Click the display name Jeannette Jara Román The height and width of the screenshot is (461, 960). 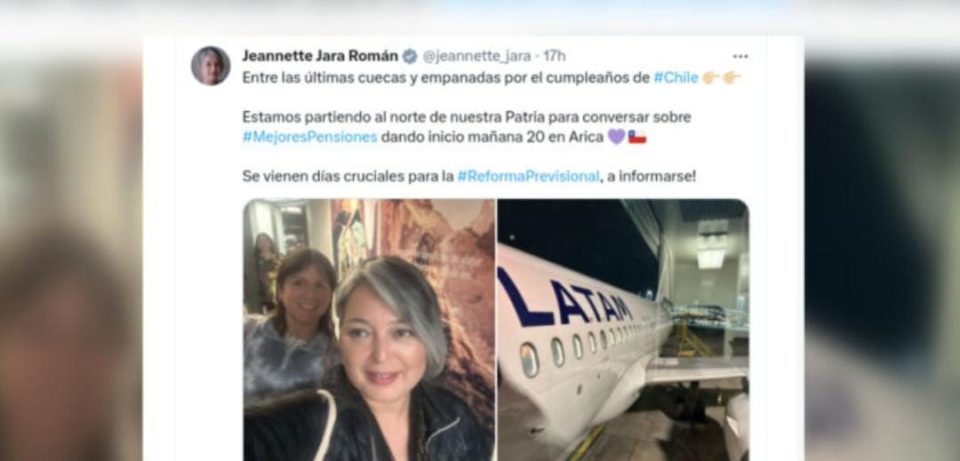(320, 56)
